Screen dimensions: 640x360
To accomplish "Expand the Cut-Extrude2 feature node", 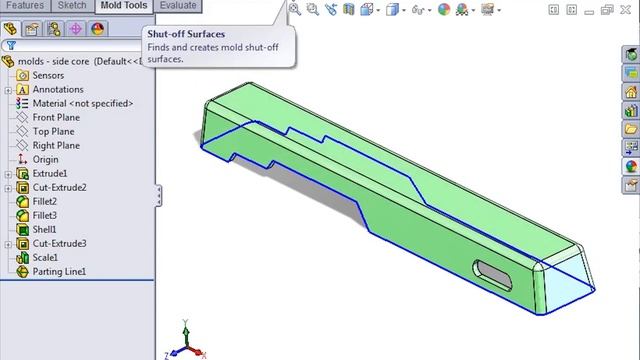I will coord(8,188).
